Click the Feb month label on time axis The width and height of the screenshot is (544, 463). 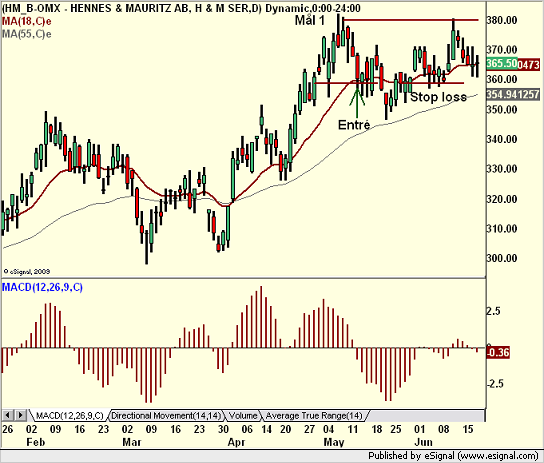point(36,442)
